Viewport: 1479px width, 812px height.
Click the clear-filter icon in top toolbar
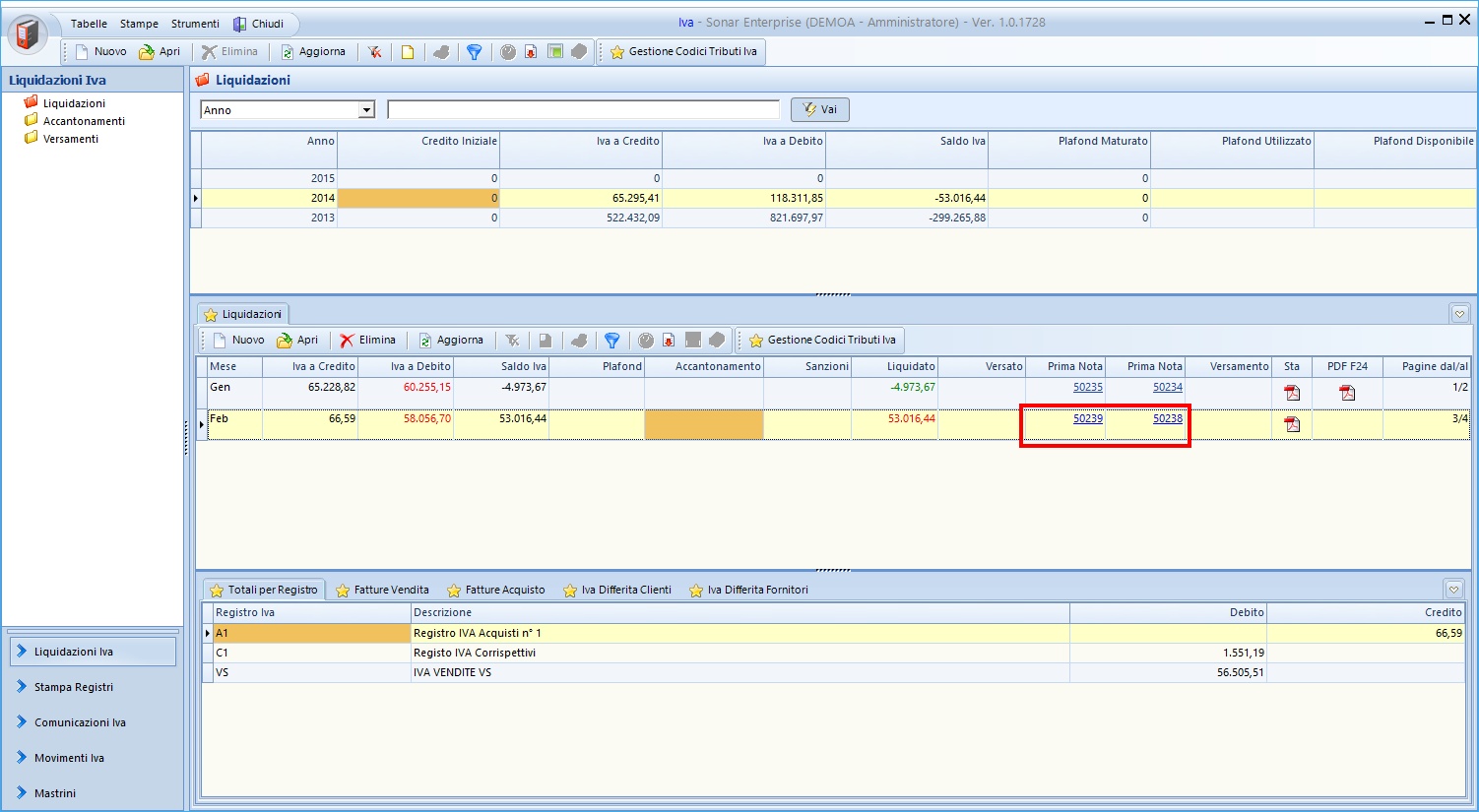374,52
